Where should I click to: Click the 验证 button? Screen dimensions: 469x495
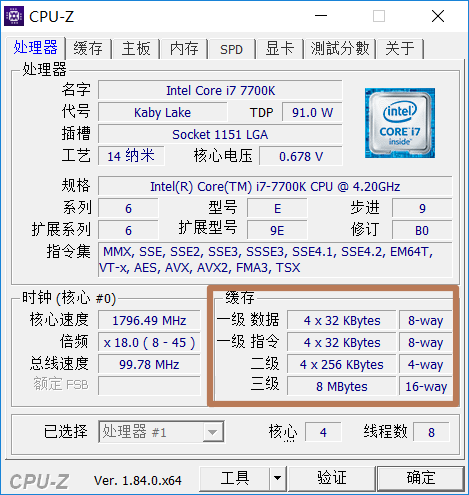[332, 478]
